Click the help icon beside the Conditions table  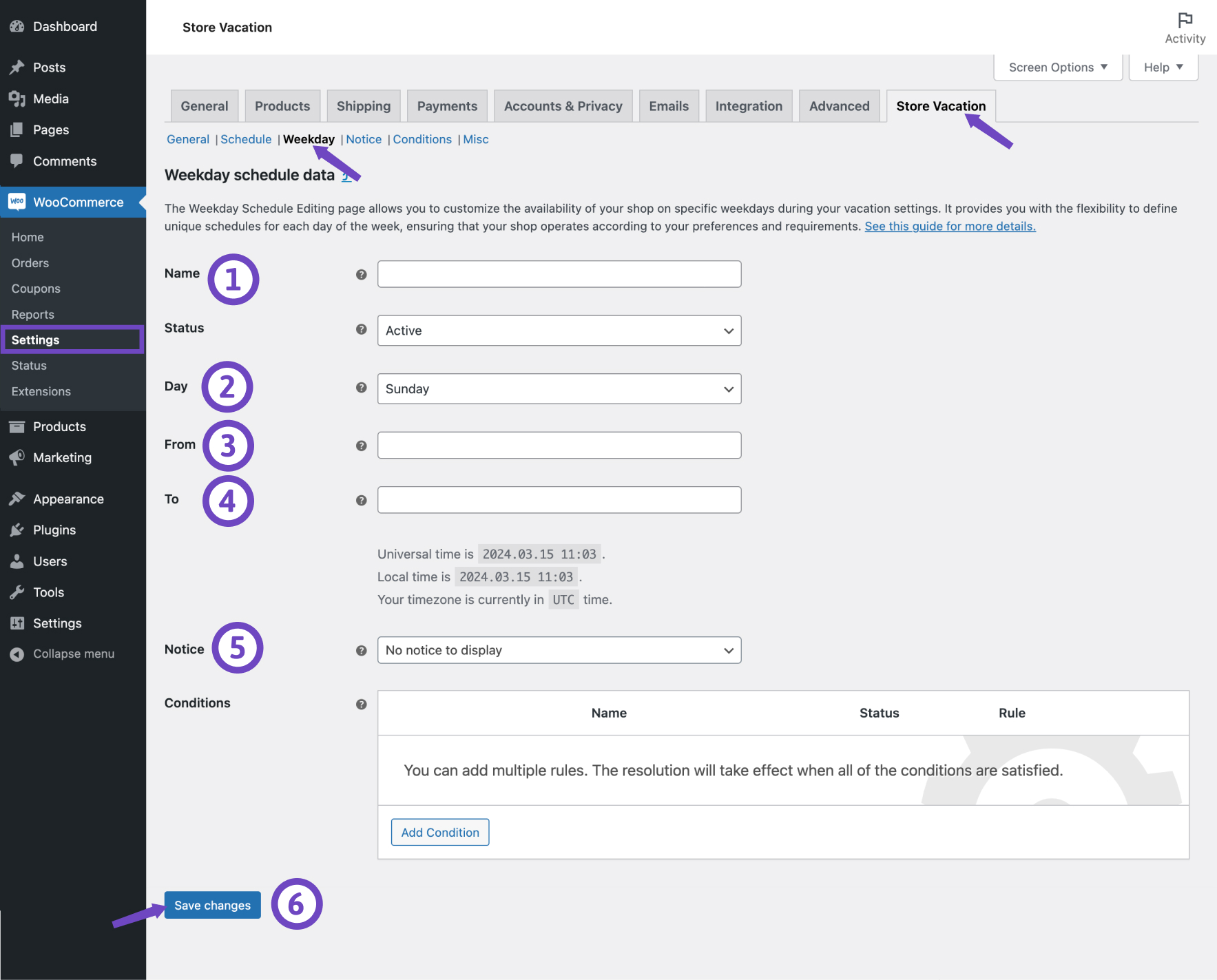pos(360,704)
